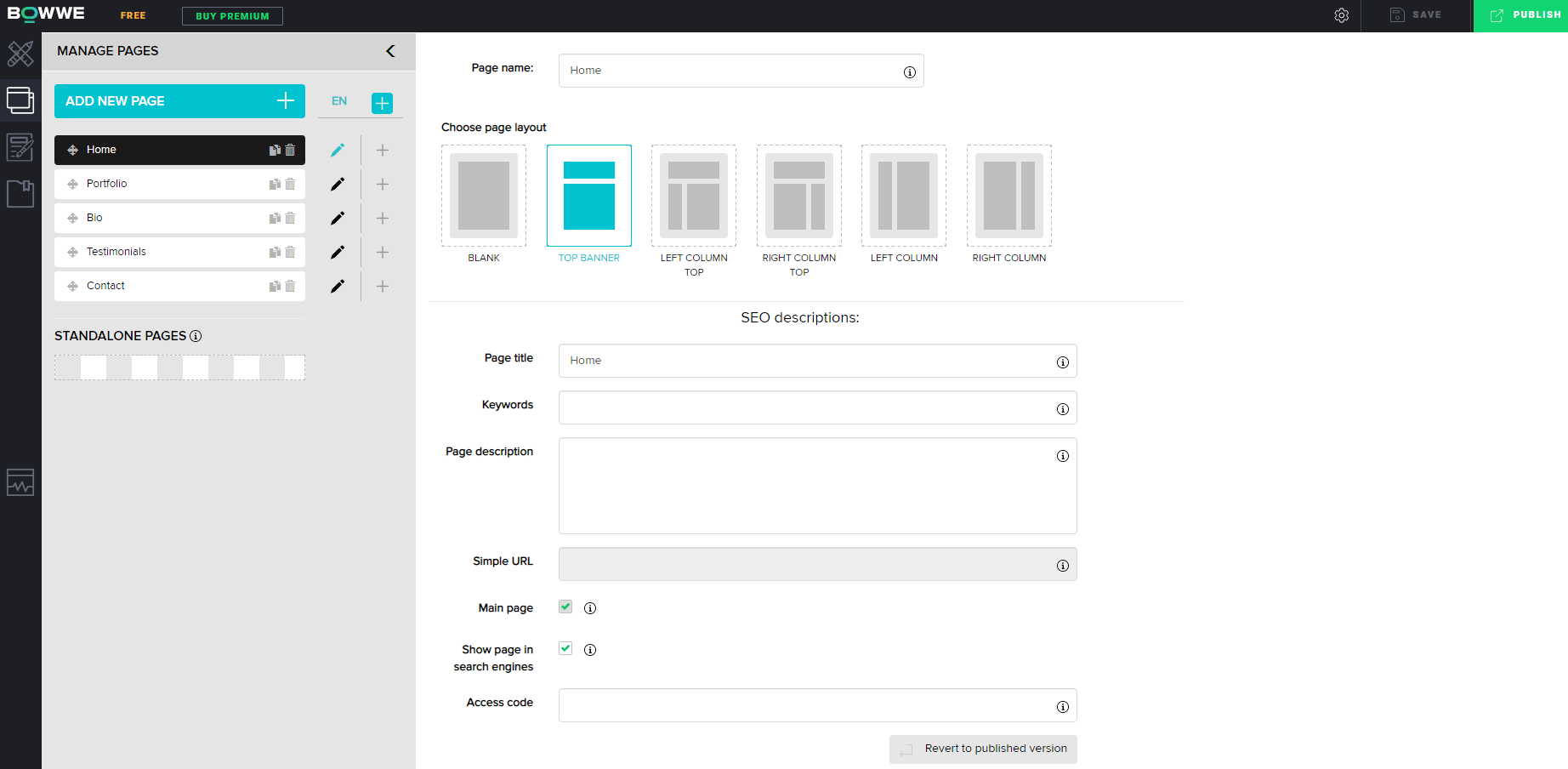Choose the Left Column Top layout
The image size is (1568, 769).
[x=694, y=196]
